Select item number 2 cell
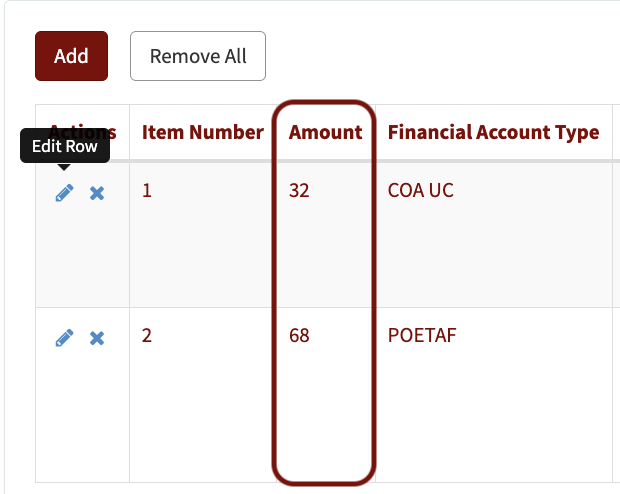The image size is (620, 494). click(x=147, y=335)
